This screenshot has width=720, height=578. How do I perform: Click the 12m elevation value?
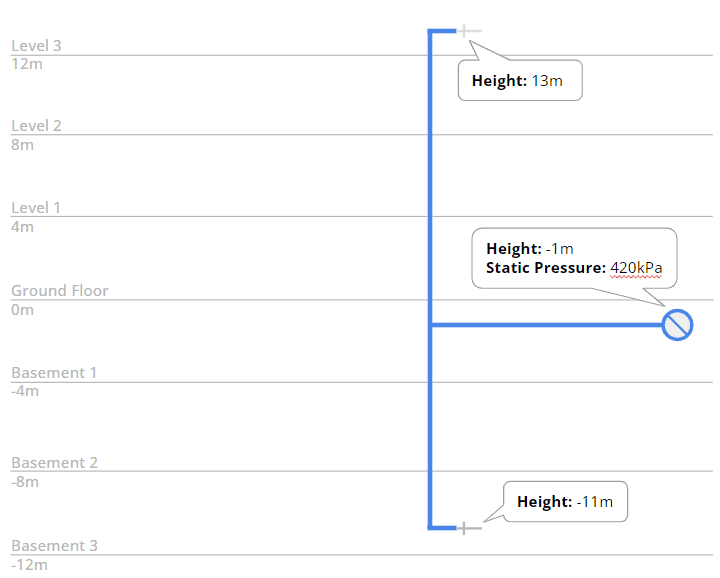coord(27,64)
